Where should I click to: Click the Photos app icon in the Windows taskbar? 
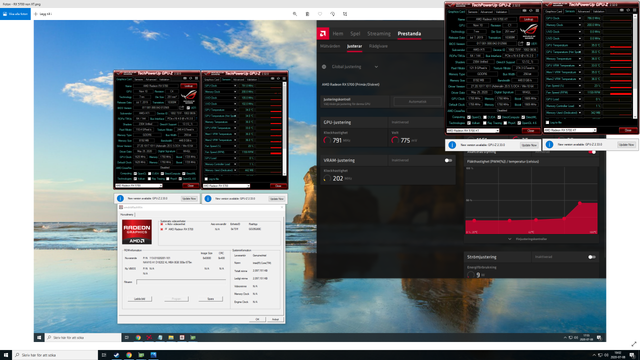pos(153,355)
